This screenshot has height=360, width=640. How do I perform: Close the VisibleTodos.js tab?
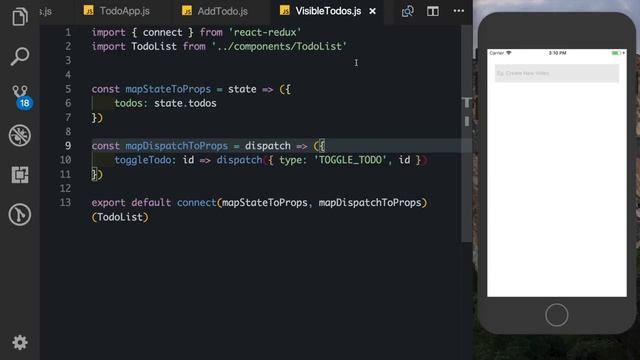[372, 11]
